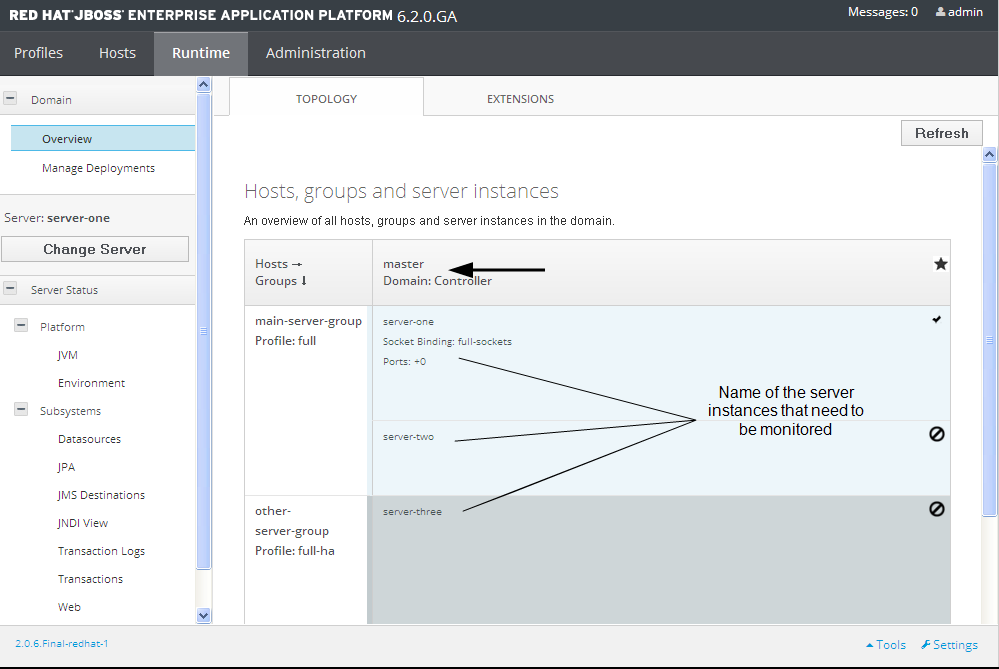This screenshot has width=999, height=669.
Task: Open the Datasources subsystem
Action: coord(89,439)
